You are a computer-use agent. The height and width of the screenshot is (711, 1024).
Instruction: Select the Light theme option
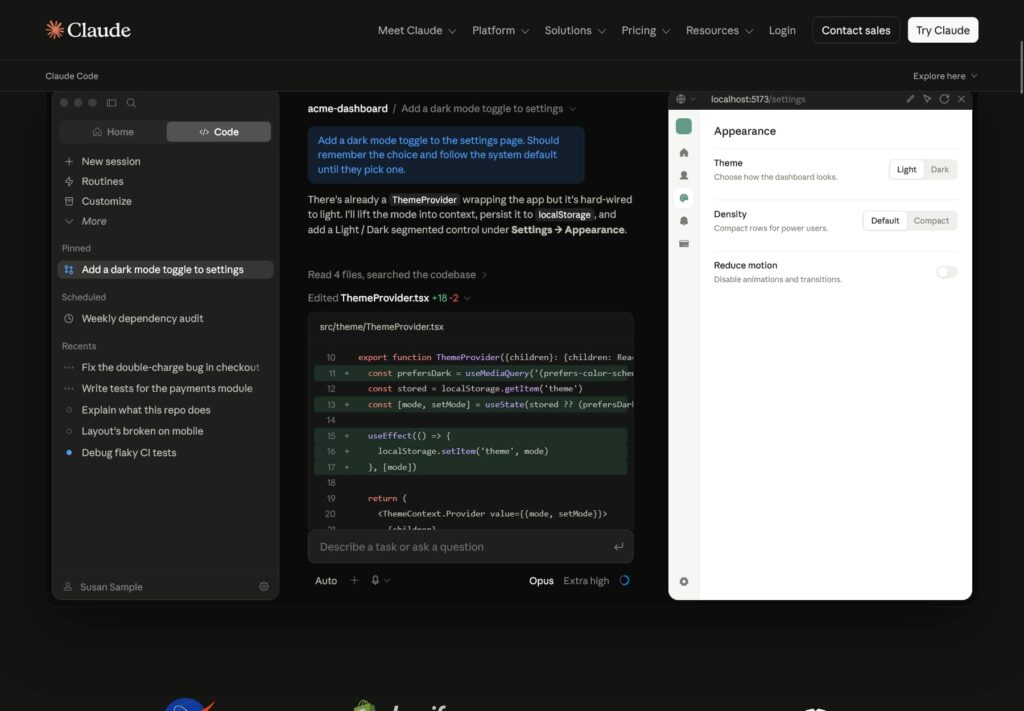906,169
